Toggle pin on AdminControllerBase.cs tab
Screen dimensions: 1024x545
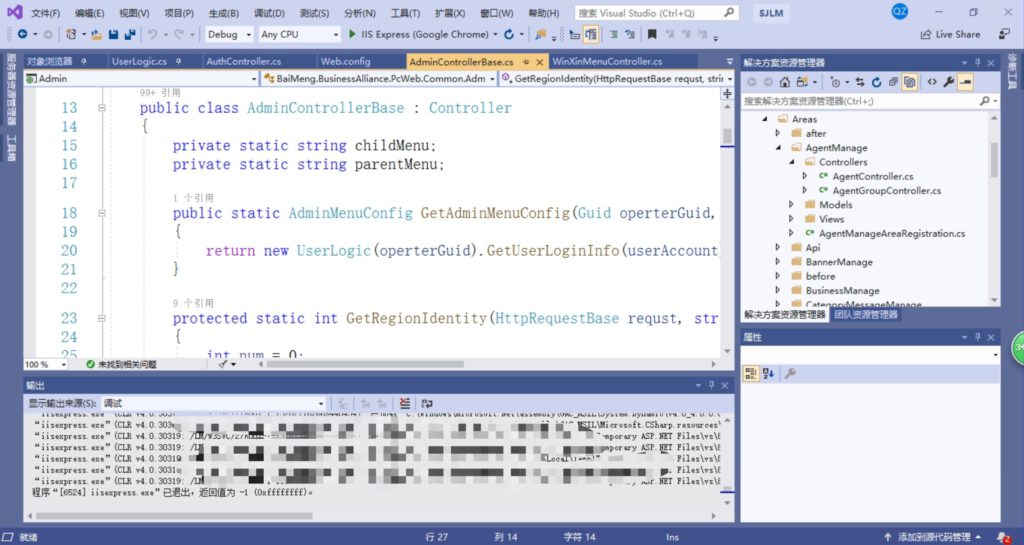click(x=526, y=62)
